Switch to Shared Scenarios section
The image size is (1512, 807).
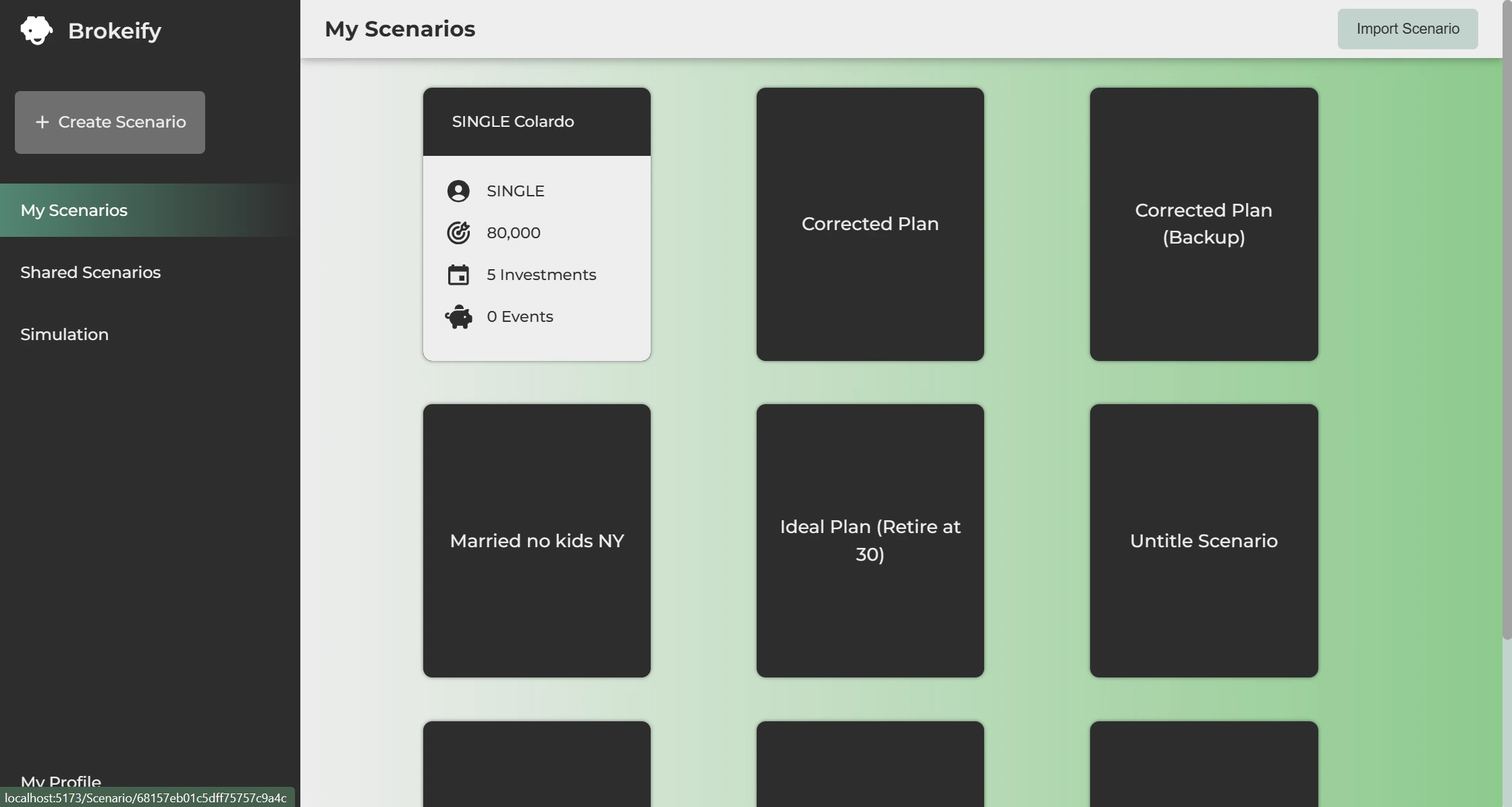pyautogui.click(x=90, y=272)
